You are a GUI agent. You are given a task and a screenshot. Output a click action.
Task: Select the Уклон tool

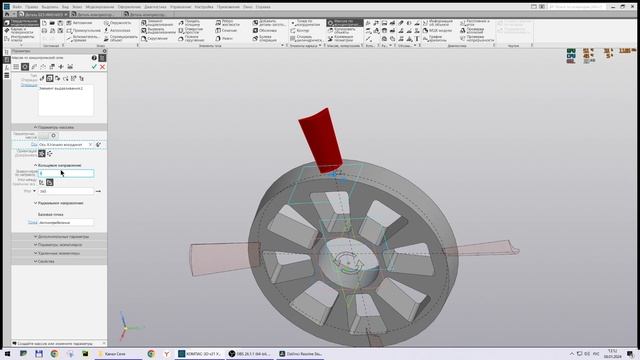pos(224,38)
